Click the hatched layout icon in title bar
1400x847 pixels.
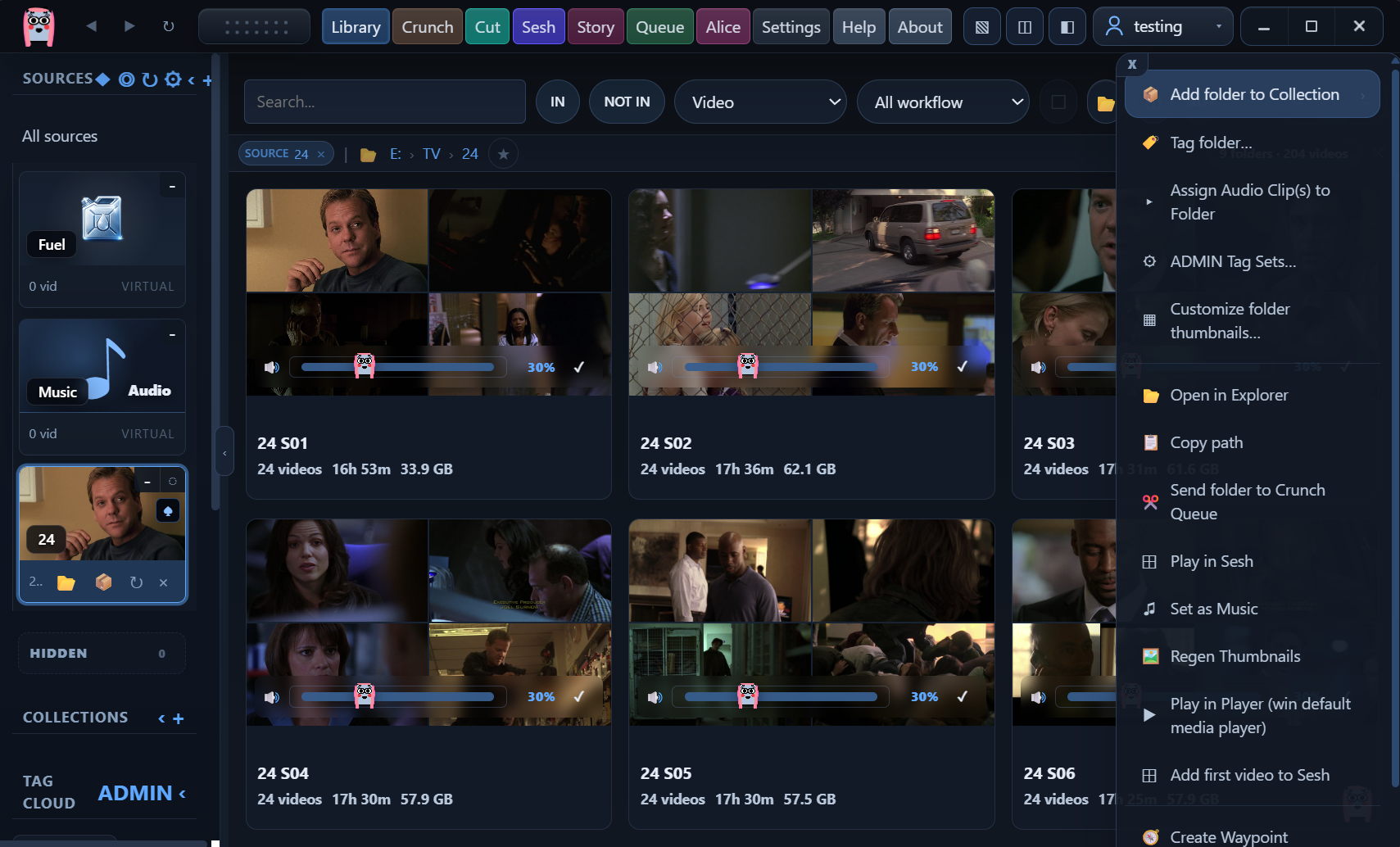[x=981, y=27]
